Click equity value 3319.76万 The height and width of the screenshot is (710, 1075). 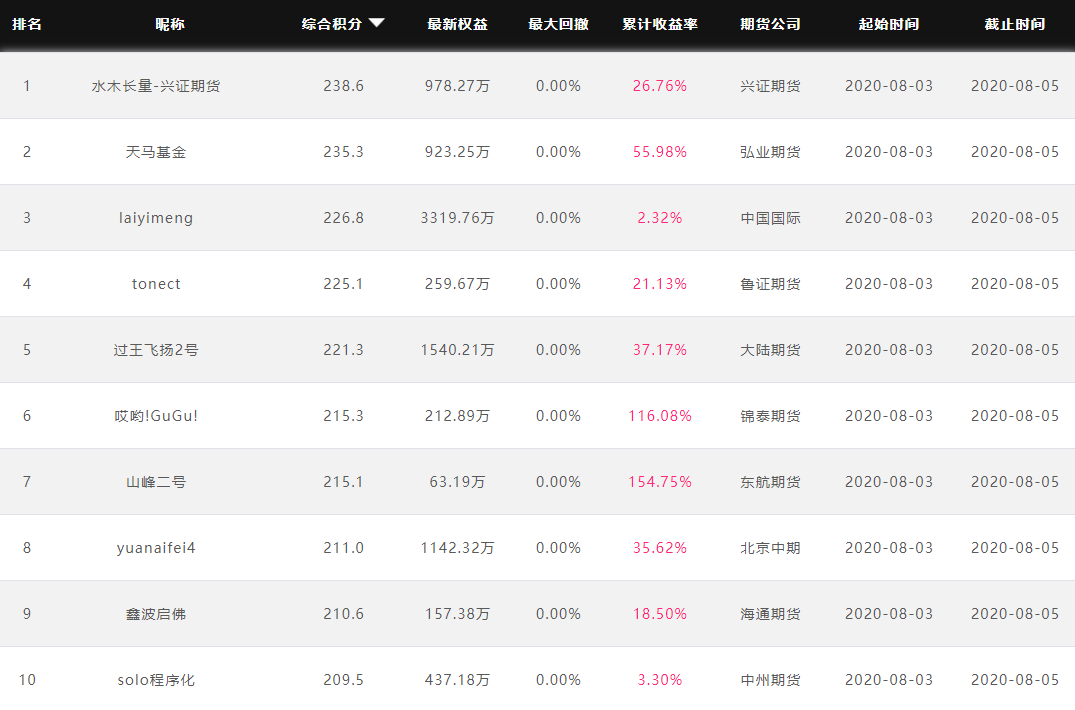457,218
